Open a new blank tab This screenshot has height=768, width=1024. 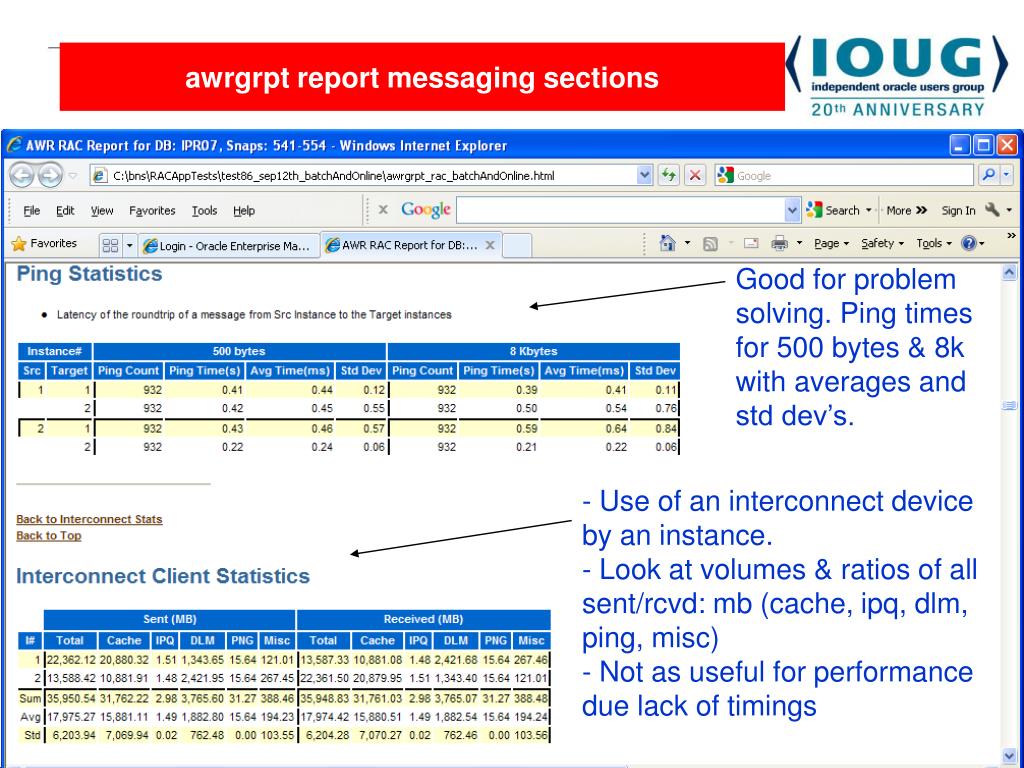coord(517,246)
